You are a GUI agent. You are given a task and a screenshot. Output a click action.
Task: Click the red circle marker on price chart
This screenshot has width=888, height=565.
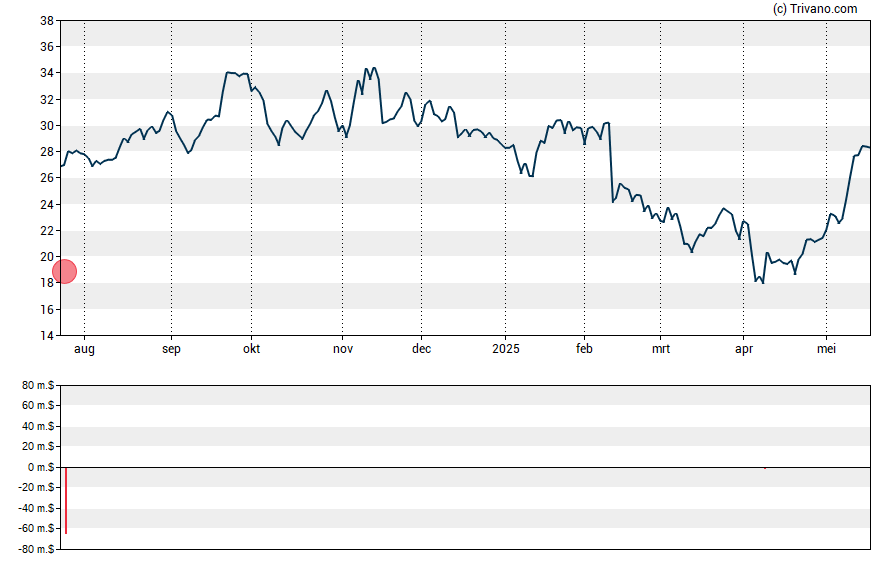65,272
